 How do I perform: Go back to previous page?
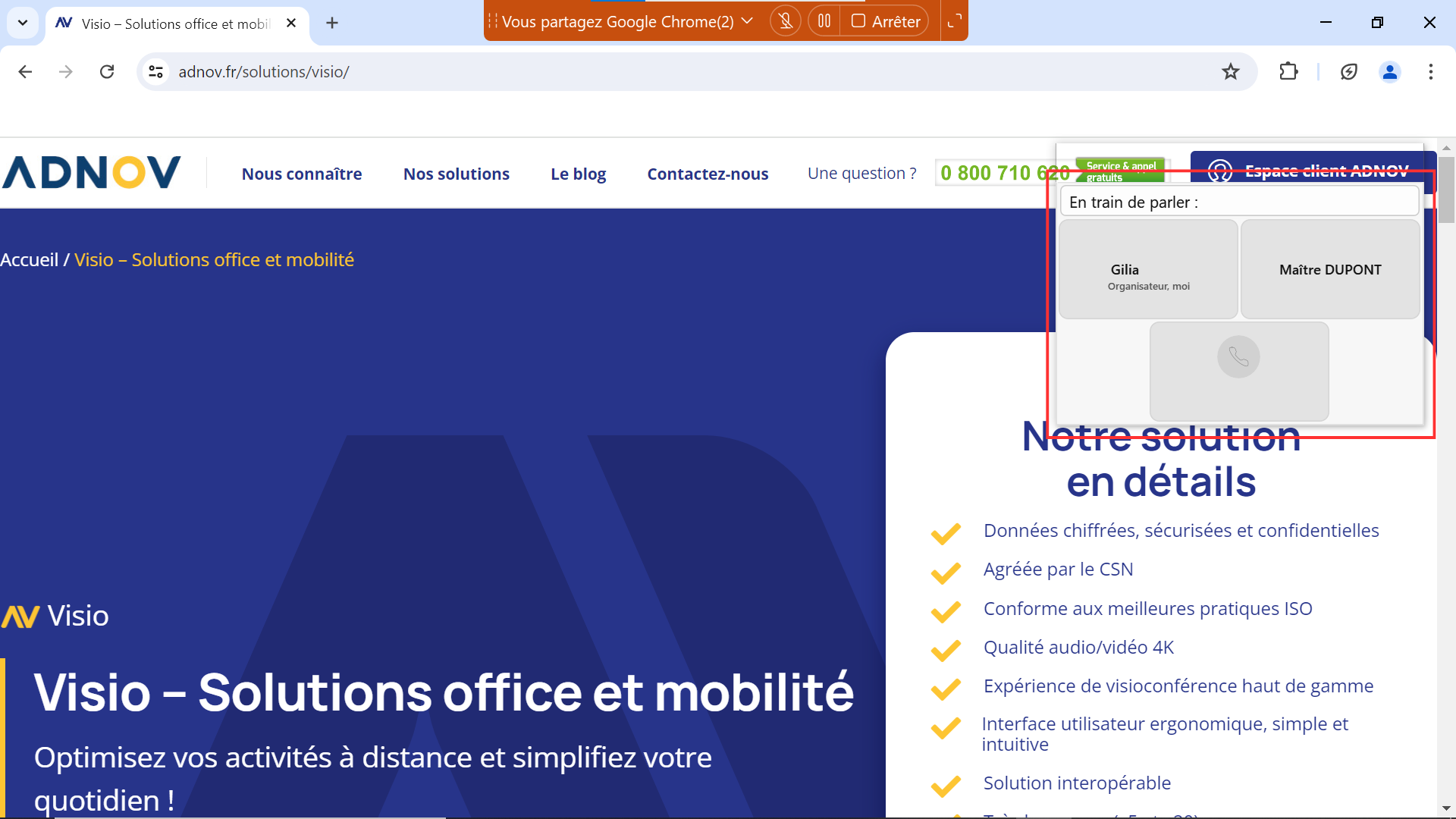[x=25, y=71]
